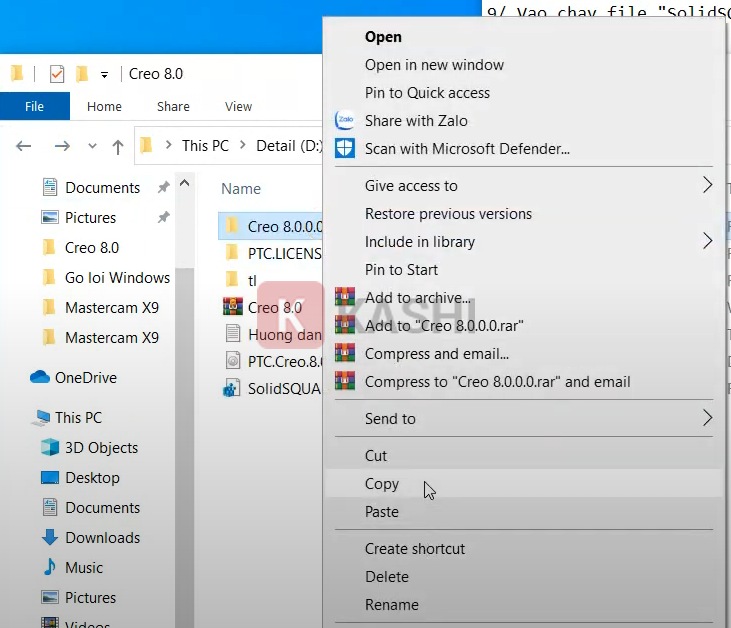Viewport: 731px width, 628px height.
Task: Expand the Give access to submenu
Action: 707,185
